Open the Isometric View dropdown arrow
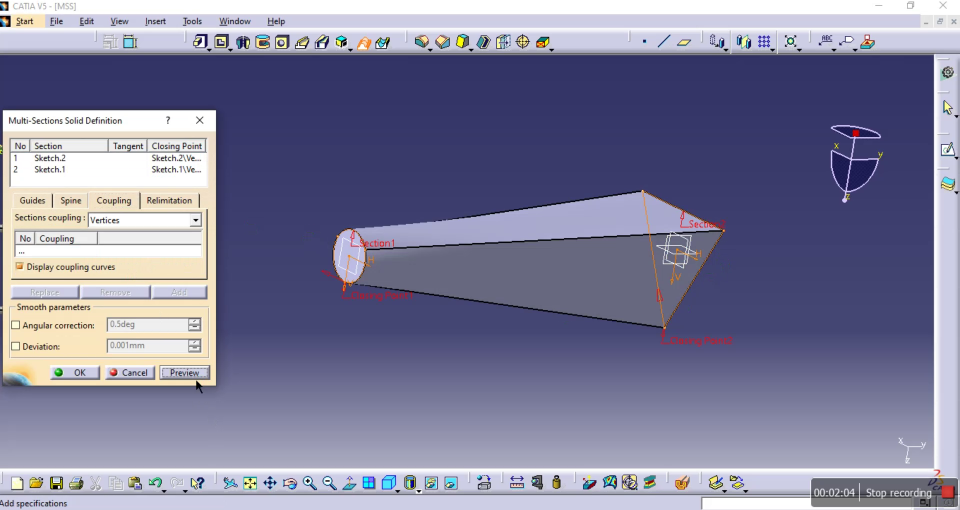 (x=397, y=491)
